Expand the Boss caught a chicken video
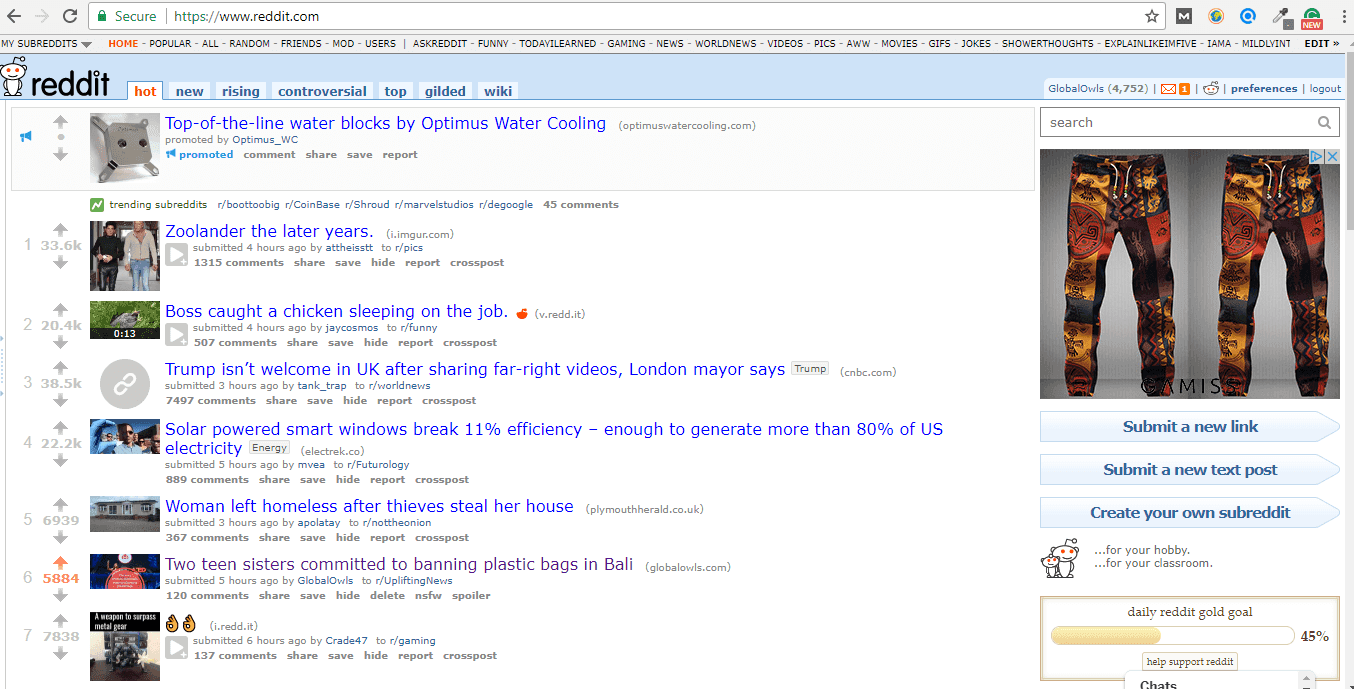Viewport: 1354px width, 689px height. point(177,334)
